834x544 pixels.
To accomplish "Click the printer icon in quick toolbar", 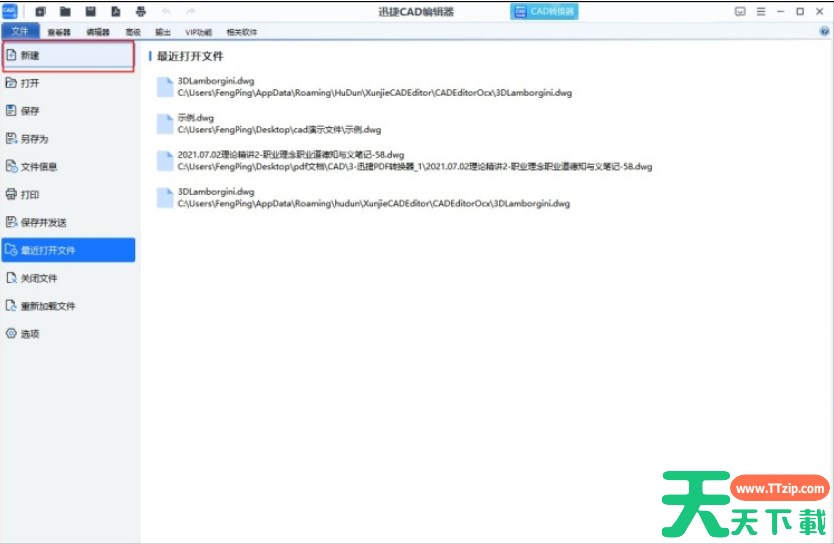I will (x=140, y=11).
